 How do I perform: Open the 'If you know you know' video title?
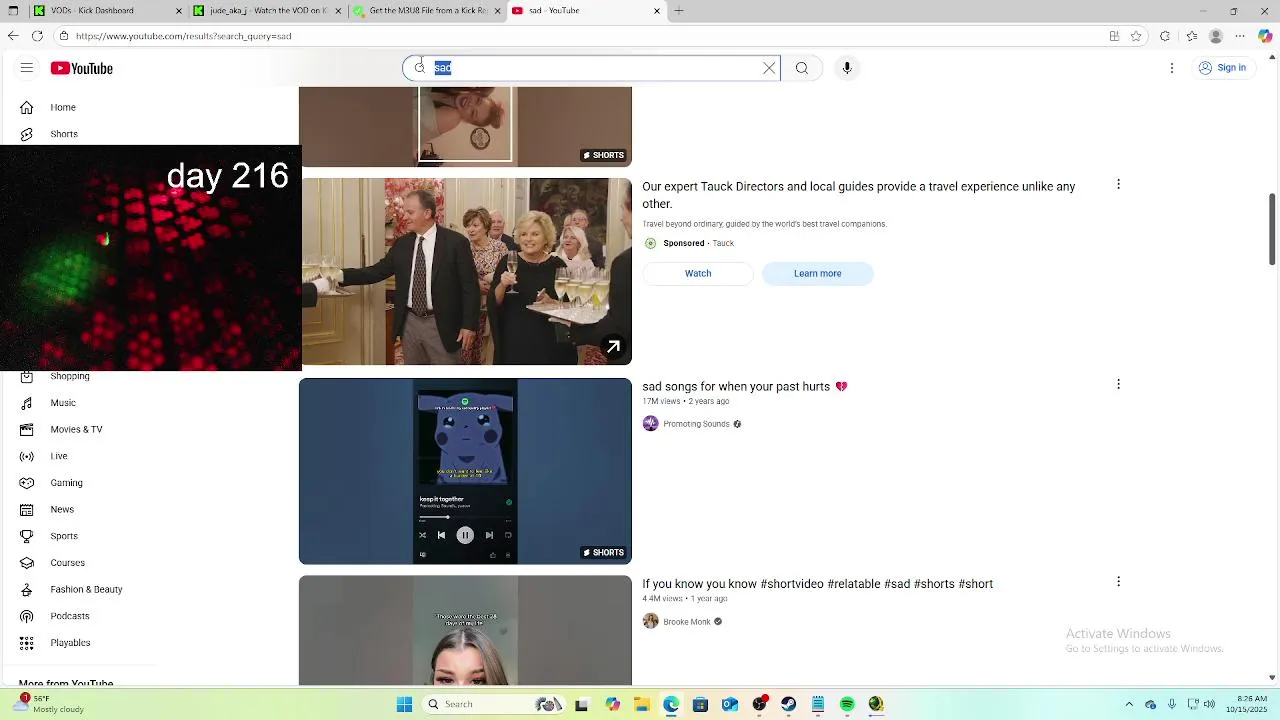[x=817, y=584]
